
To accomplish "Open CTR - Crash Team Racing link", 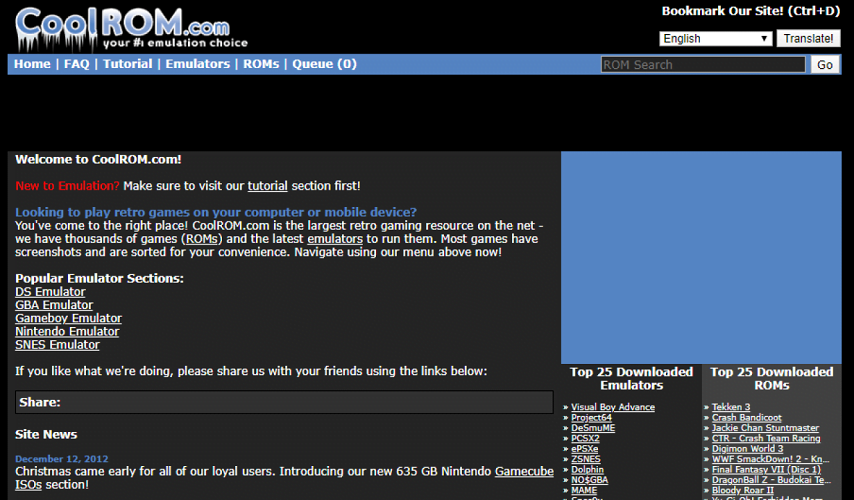I will point(766,438).
